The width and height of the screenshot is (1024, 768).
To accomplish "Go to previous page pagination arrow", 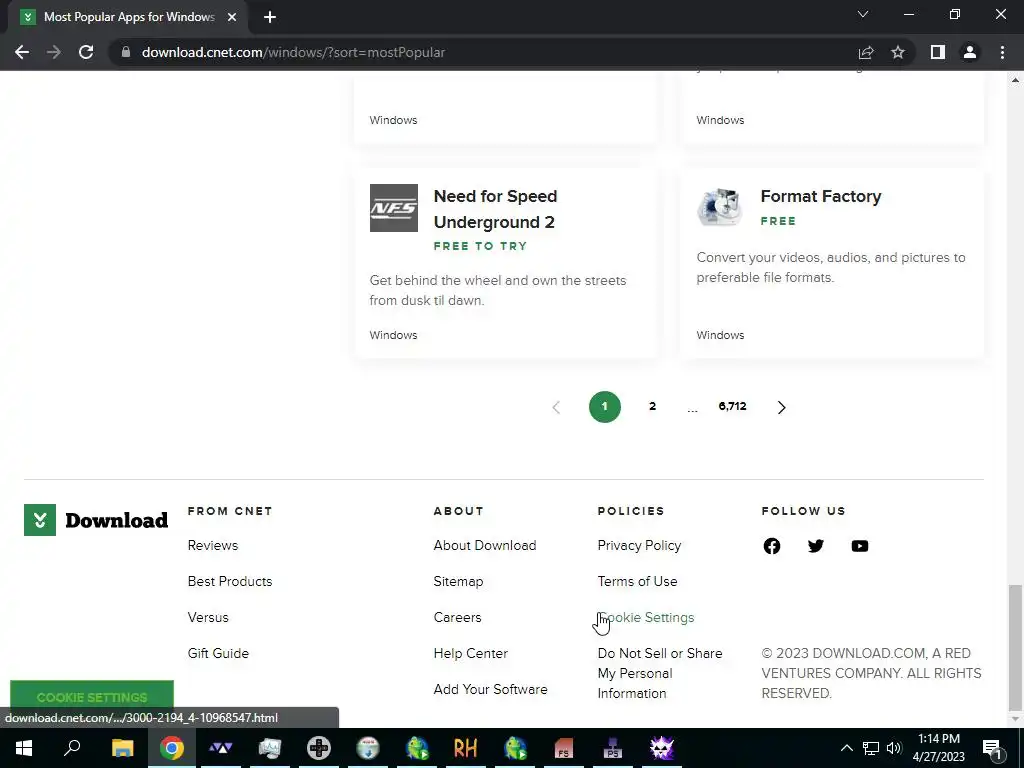I will pos(556,408).
